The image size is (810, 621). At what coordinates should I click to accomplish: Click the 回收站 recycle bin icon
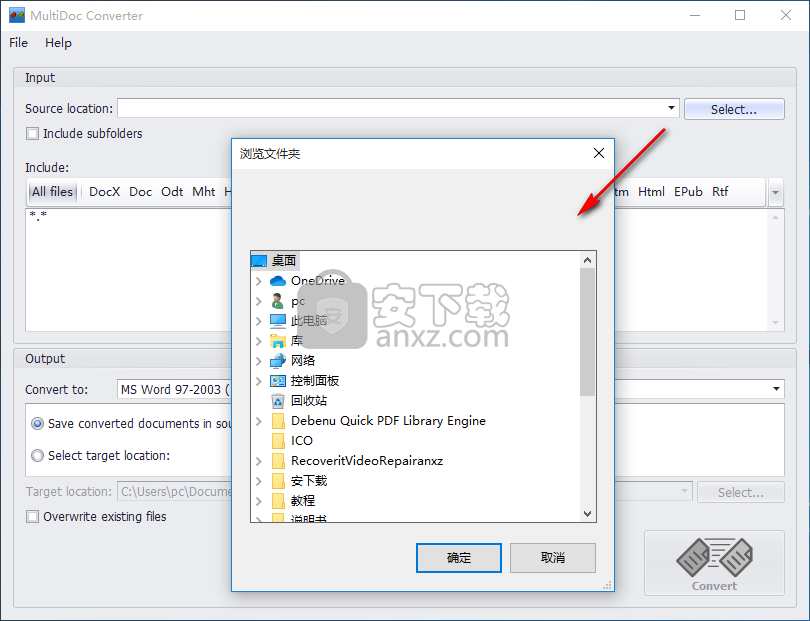coord(278,401)
